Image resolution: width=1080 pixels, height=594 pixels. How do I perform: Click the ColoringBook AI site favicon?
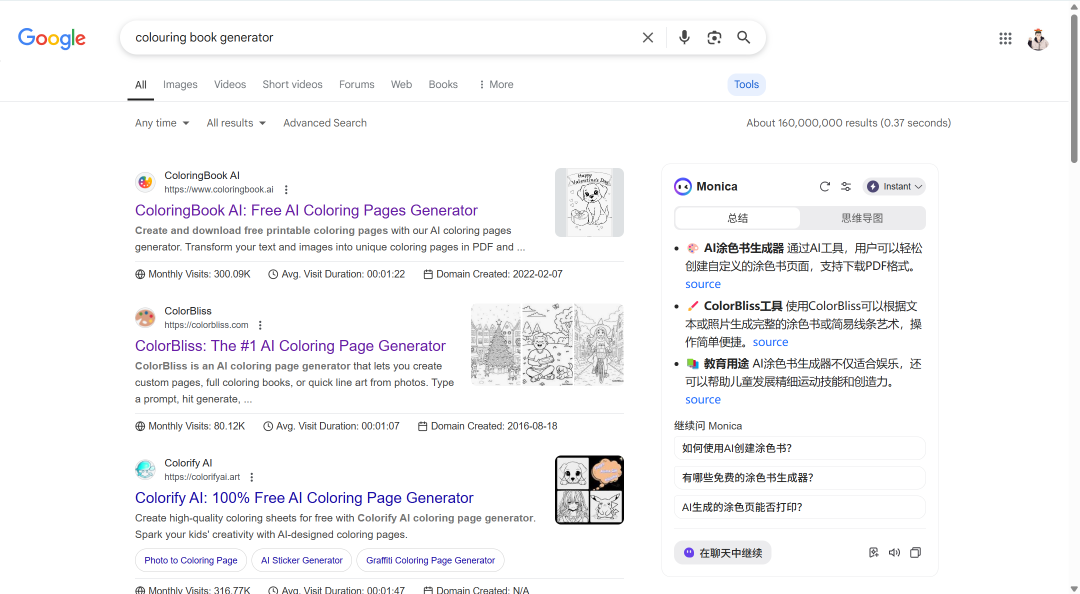click(x=145, y=182)
